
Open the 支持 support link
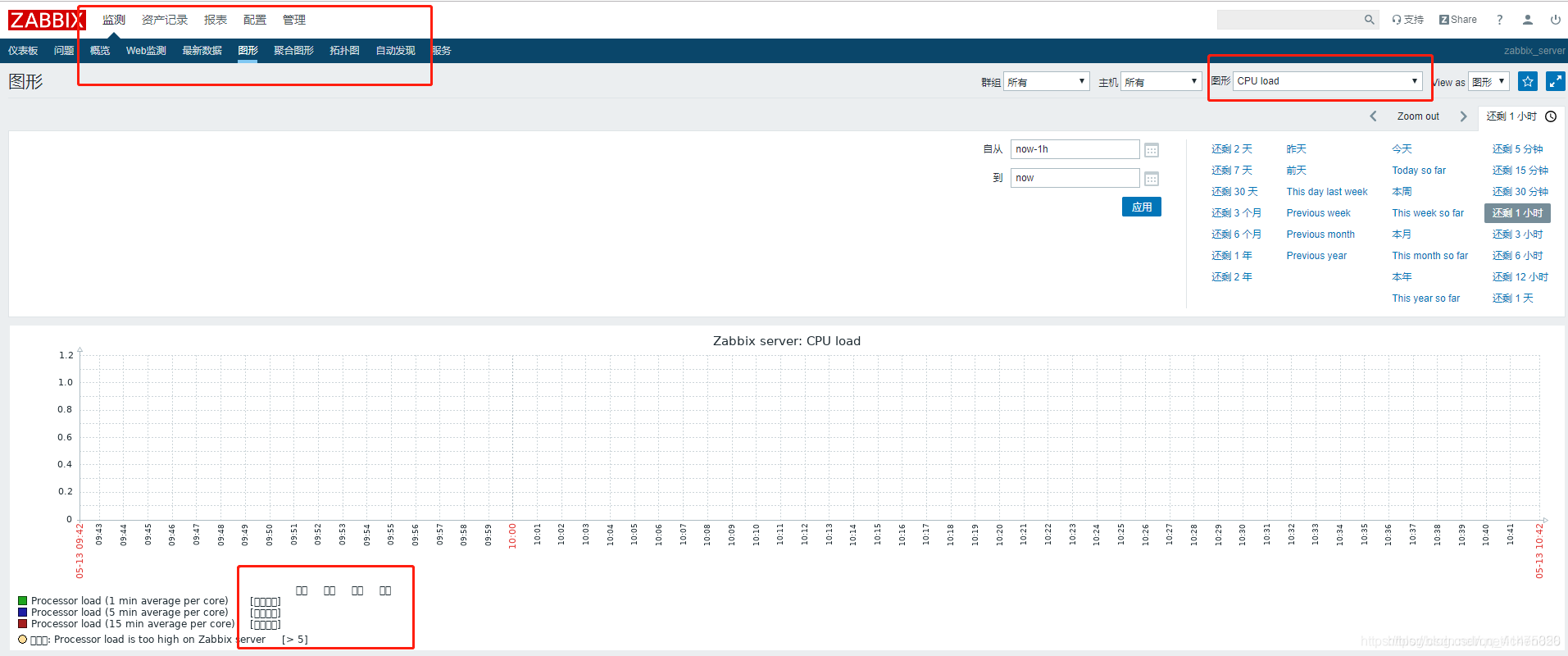(x=1407, y=20)
